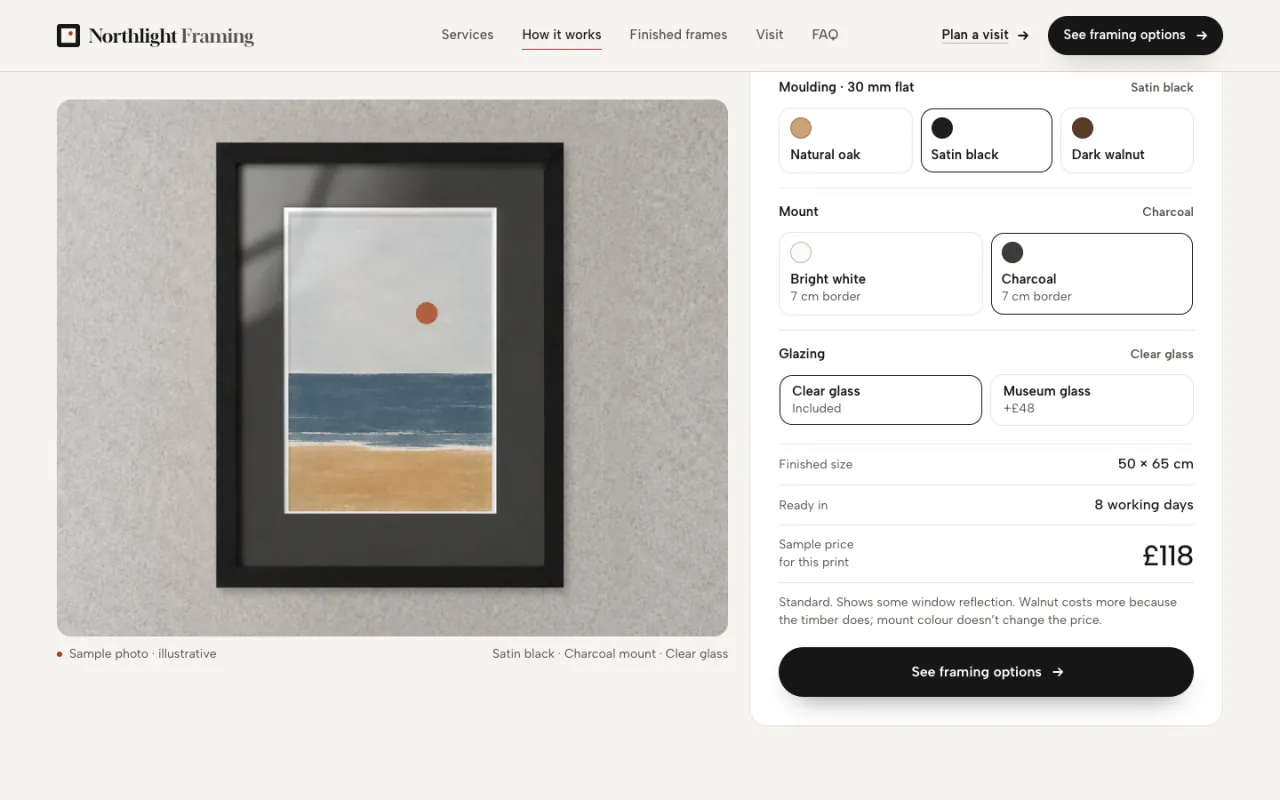Click the Moulding · 30 mm flat heading
This screenshot has height=800, width=1280.
[846, 87]
